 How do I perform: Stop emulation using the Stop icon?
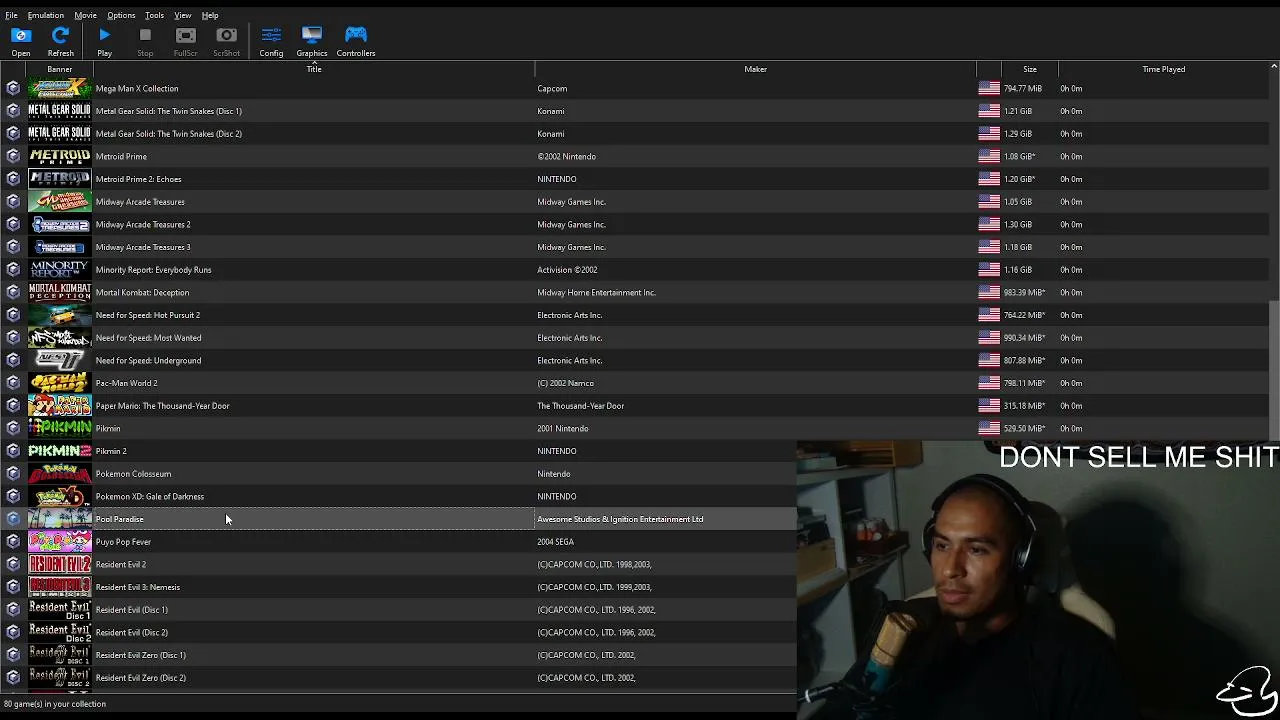[x=145, y=41]
